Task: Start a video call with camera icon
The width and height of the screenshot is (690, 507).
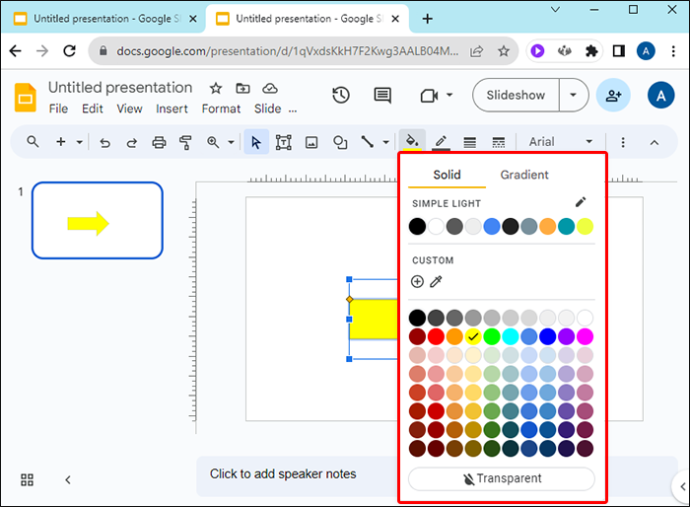Action: (x=429, y=96)
